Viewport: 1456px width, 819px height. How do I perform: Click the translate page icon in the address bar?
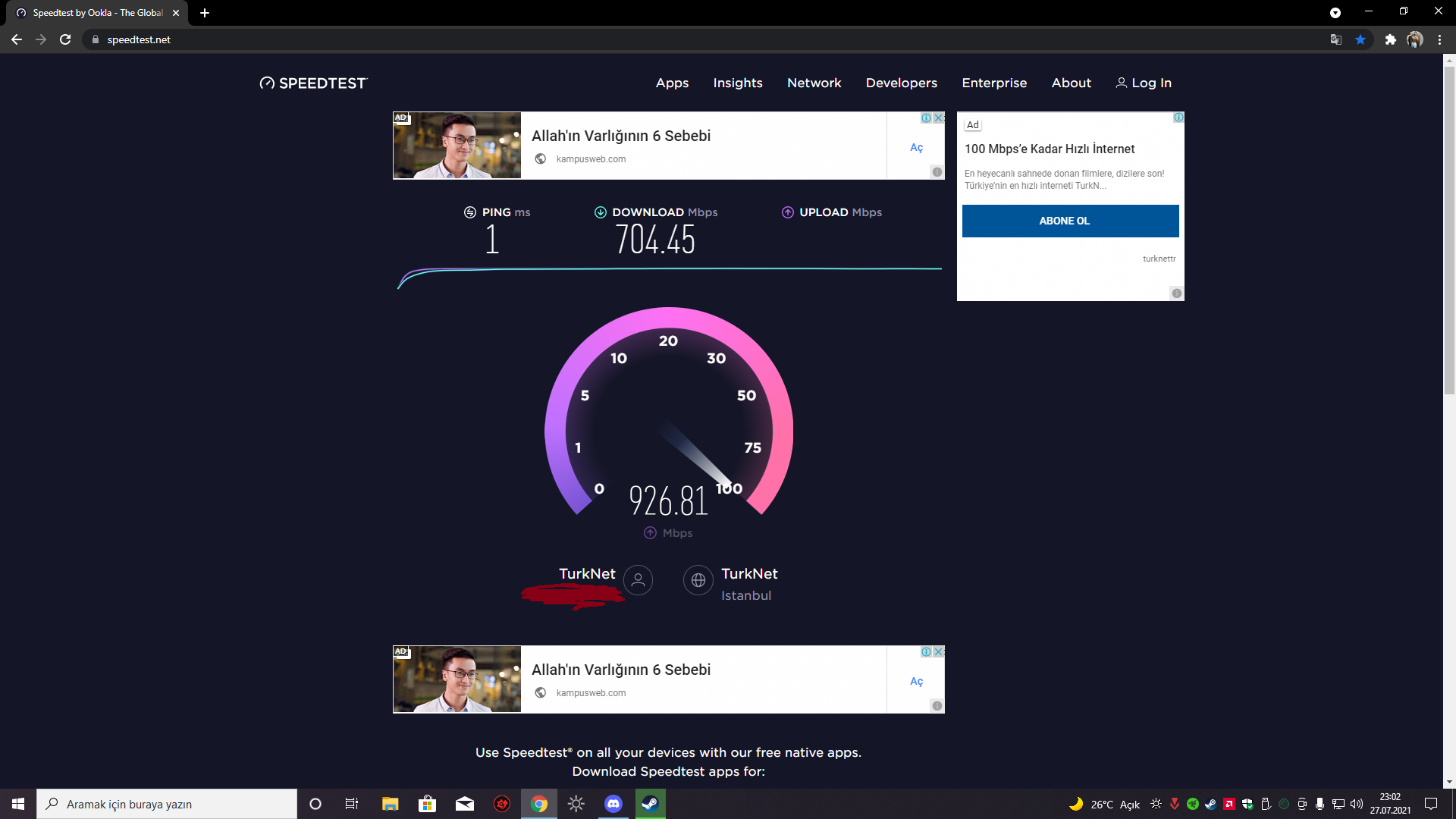[x=1336, y=39]
